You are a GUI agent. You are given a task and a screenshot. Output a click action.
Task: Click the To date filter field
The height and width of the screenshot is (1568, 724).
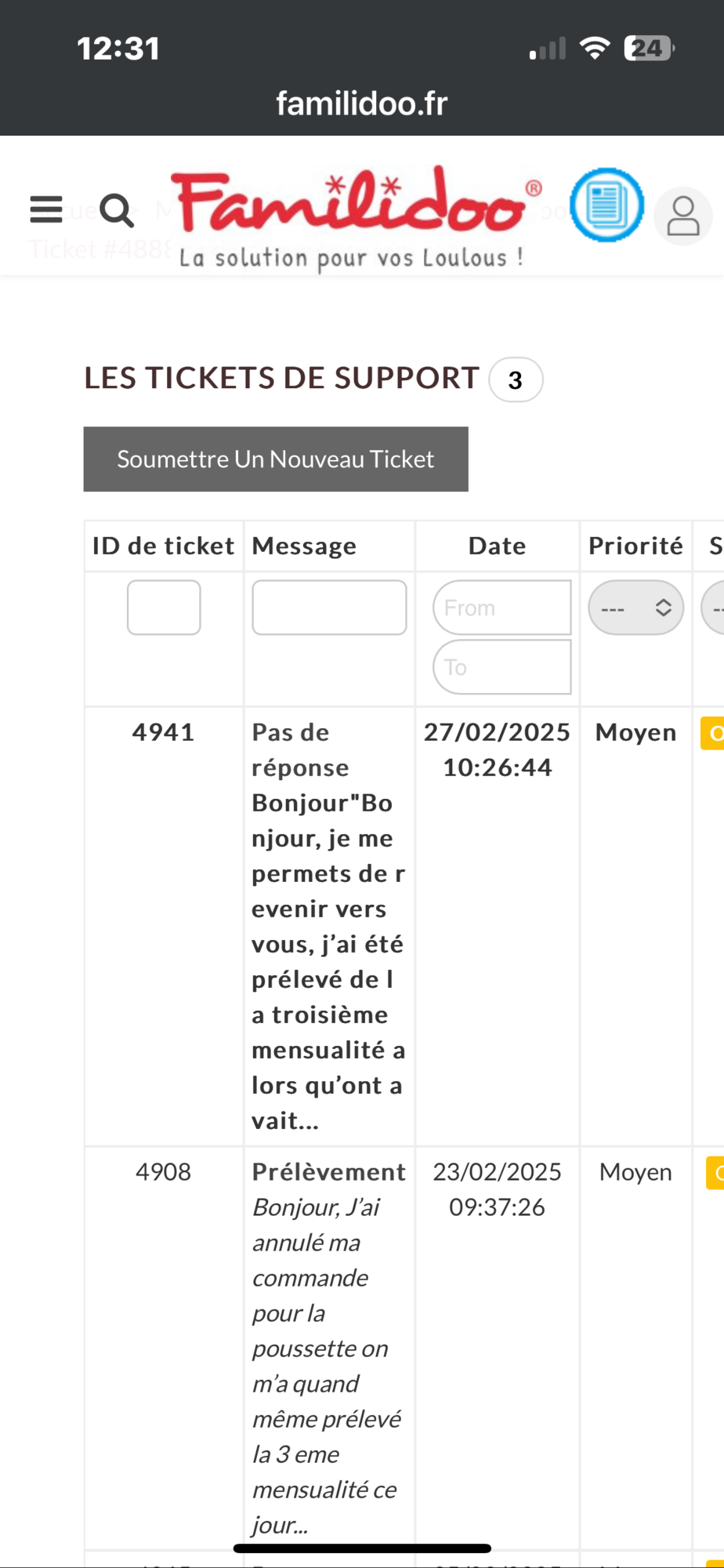(x=502, y=667)
